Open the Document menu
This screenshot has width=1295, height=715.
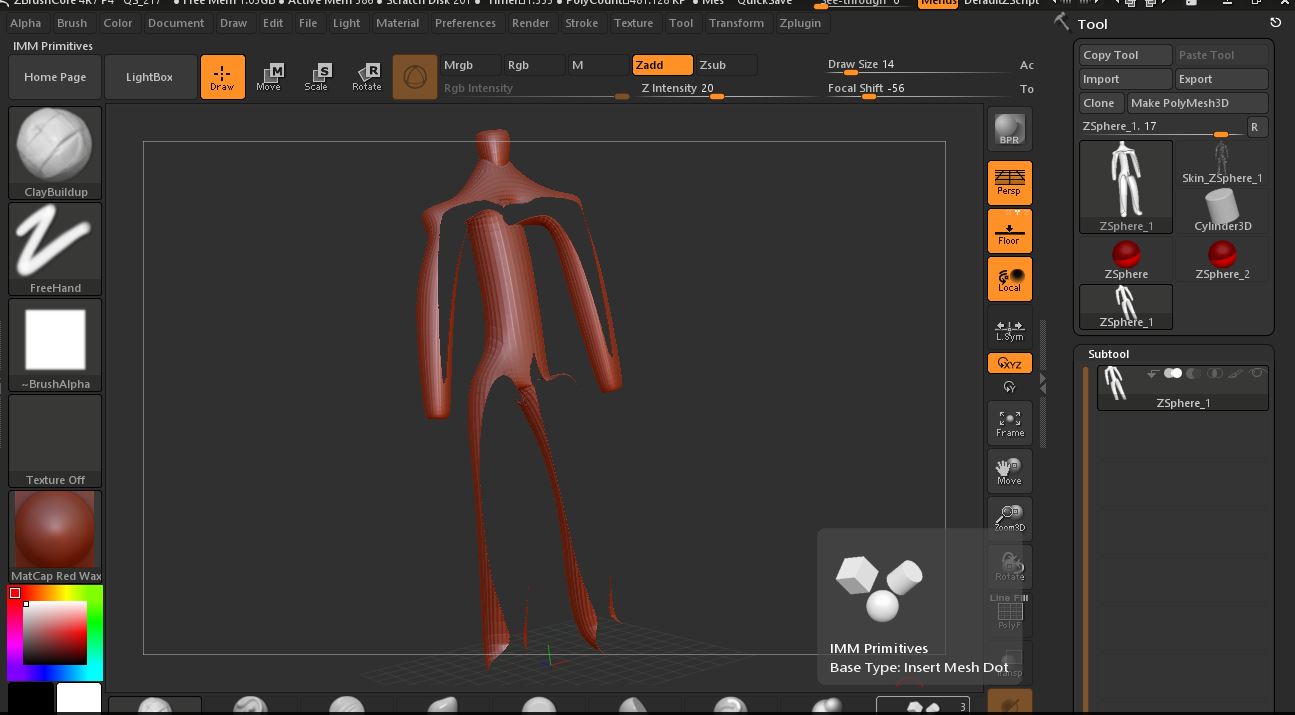pos(176,23)
